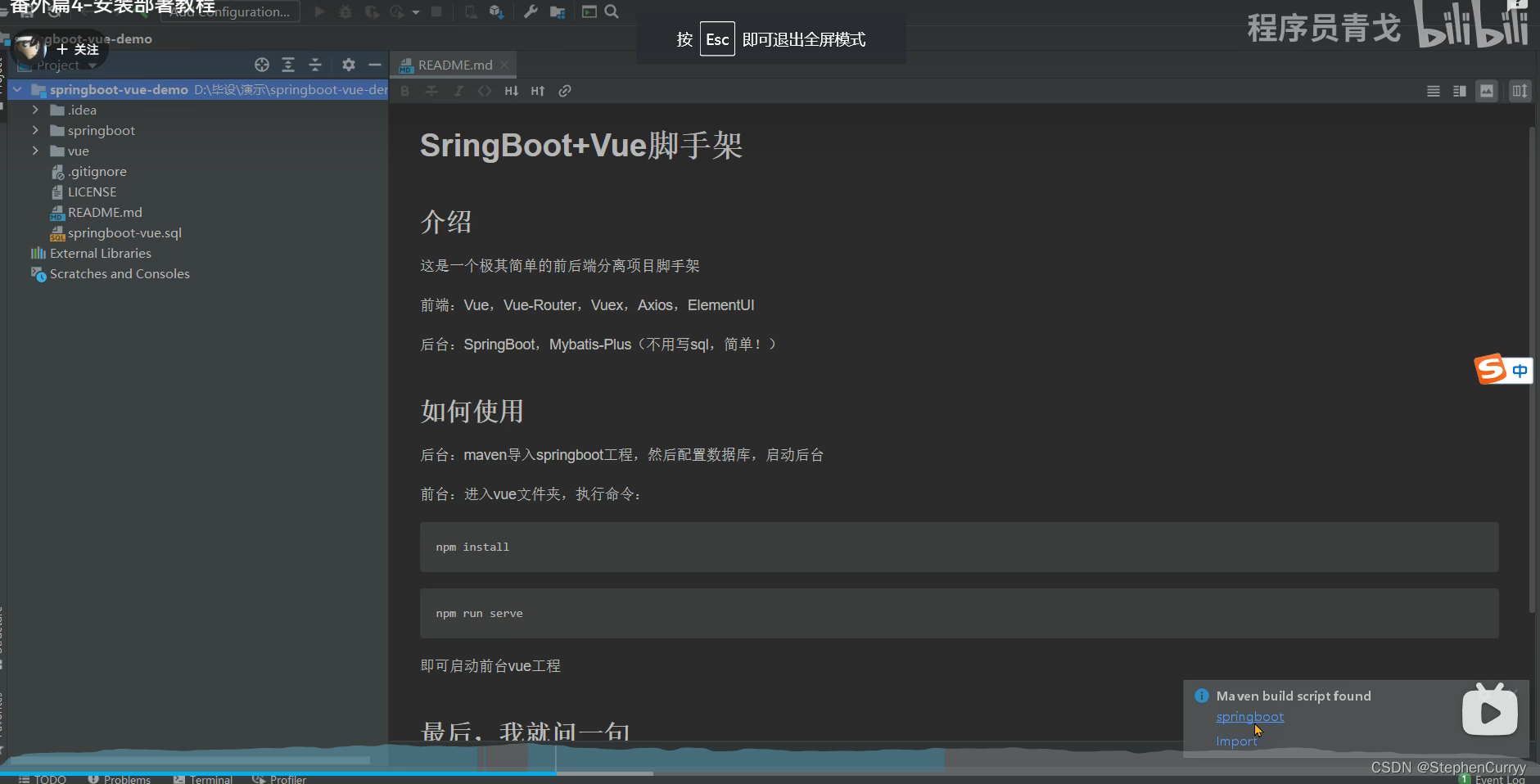This screenshot has width=1540, height=784.
Task: Close the README.md tab
Action: [x=504, y=65]
